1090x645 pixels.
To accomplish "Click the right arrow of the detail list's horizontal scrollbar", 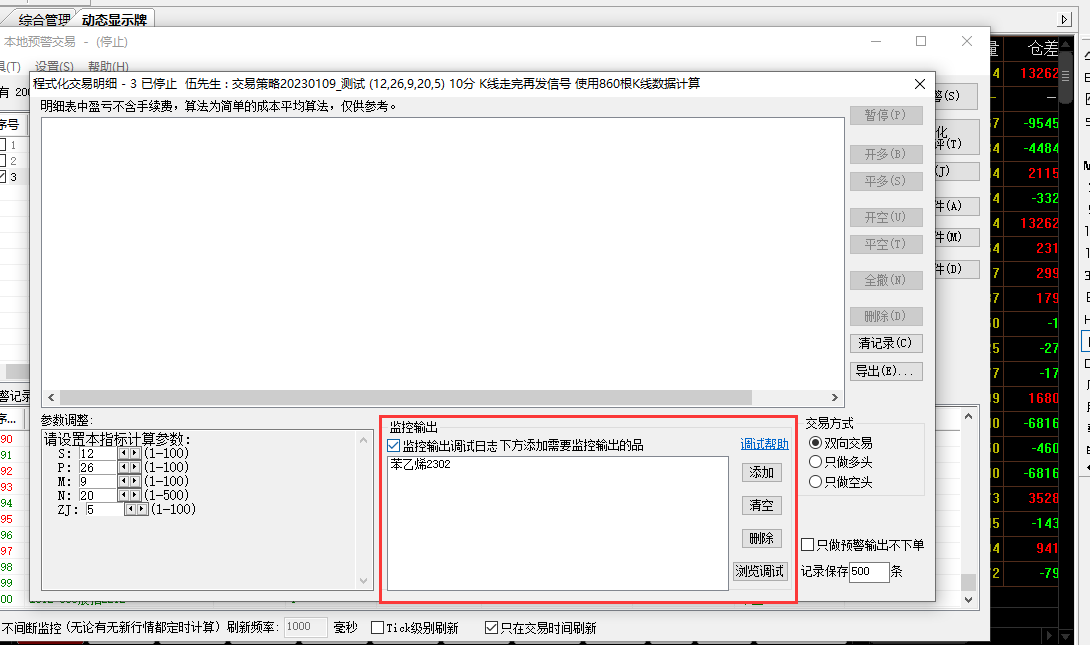I will (835, 398).
